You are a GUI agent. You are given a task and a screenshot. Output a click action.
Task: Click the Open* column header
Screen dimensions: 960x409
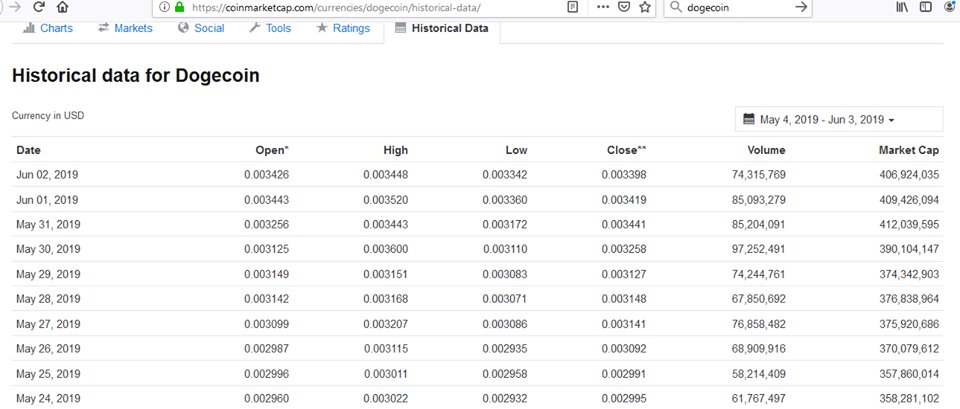[272, 150]
